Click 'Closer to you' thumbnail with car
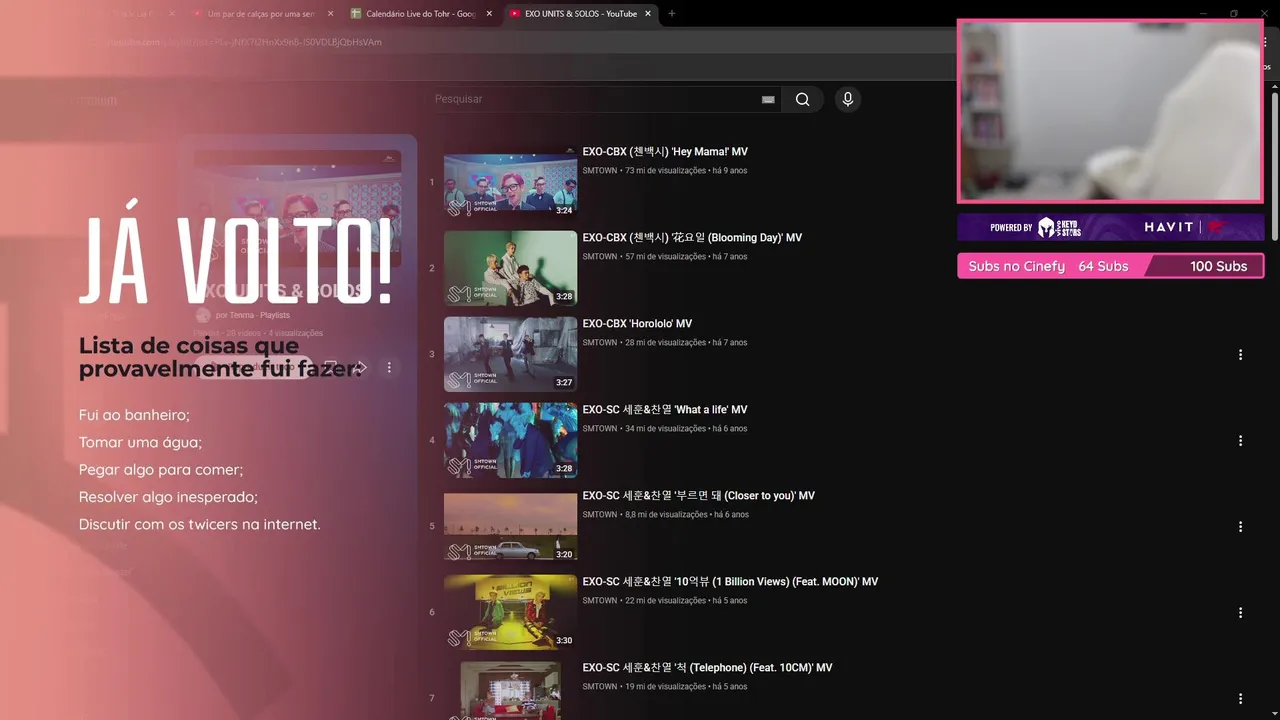The width and height of the screenshot is (1280, 720). coord(510,526)
